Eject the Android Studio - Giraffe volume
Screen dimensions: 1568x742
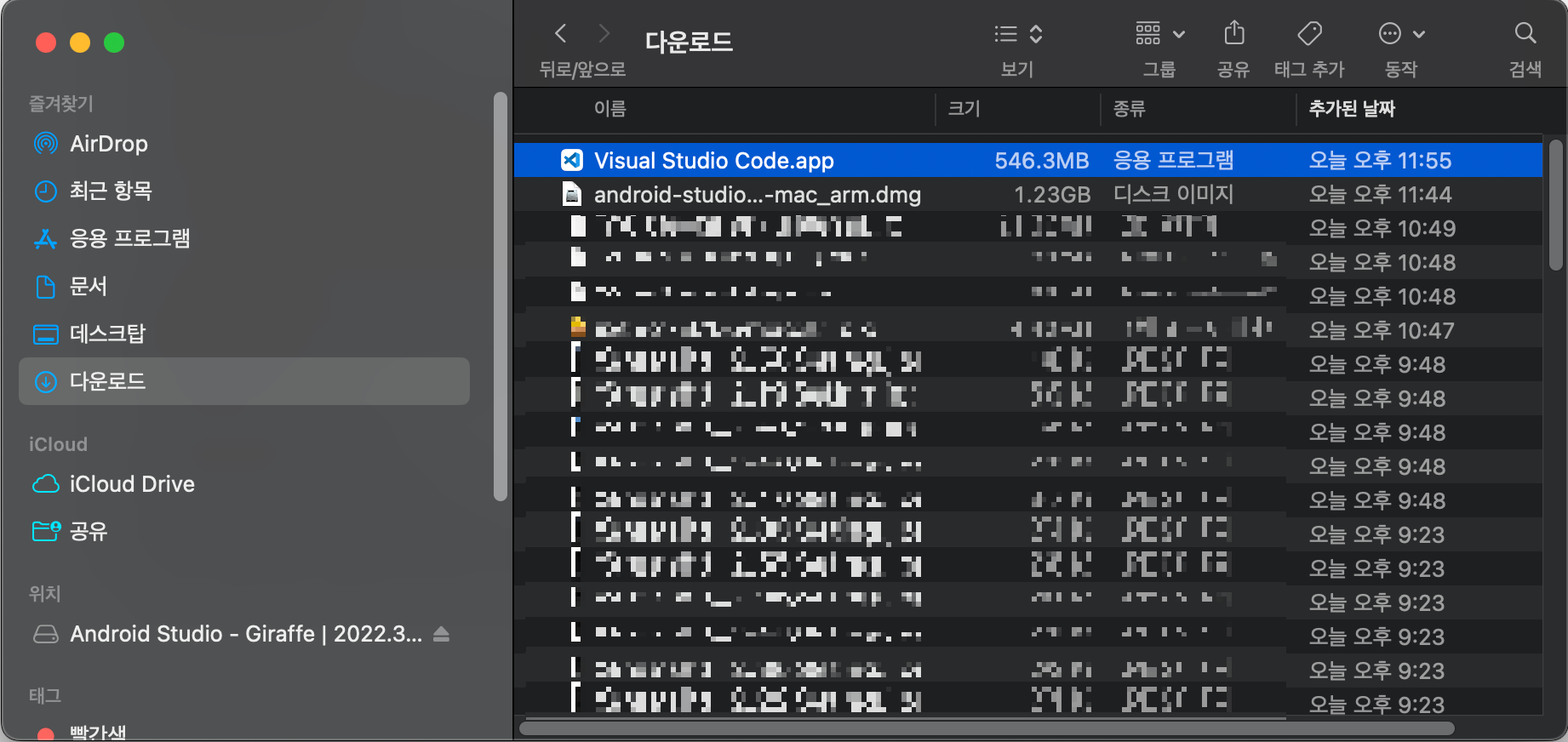(441, 634)
